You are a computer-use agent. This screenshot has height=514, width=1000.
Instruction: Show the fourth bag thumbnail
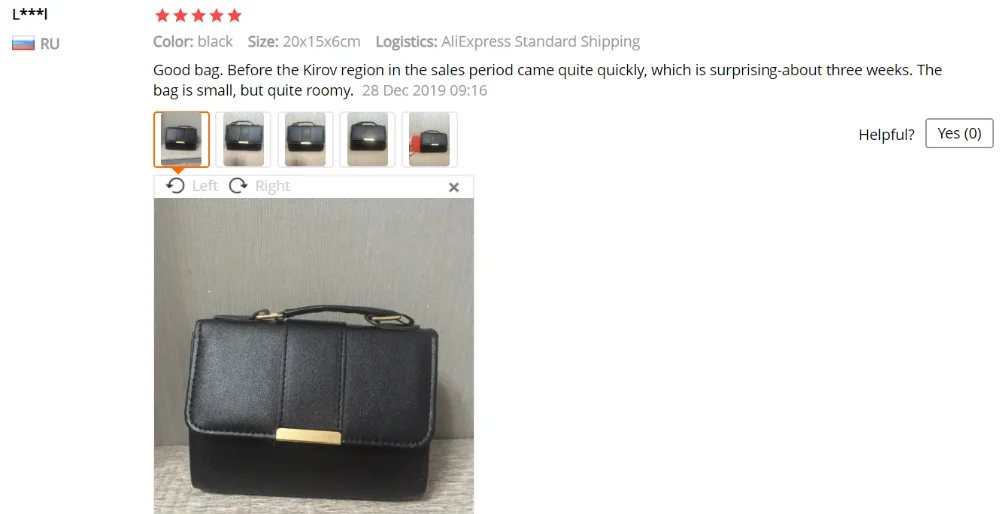coord(367,140)
